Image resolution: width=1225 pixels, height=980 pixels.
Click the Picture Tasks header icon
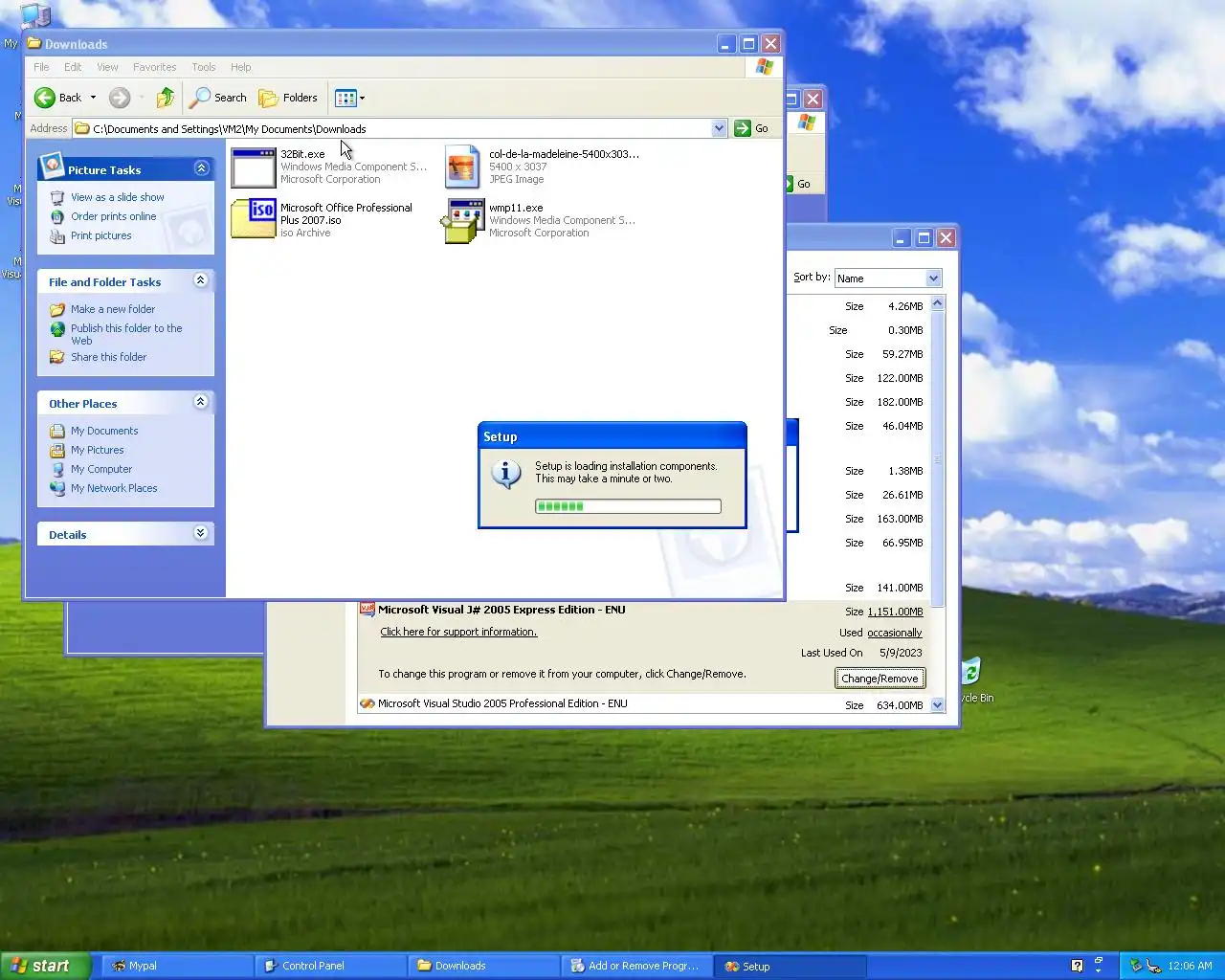click(52, 165)
